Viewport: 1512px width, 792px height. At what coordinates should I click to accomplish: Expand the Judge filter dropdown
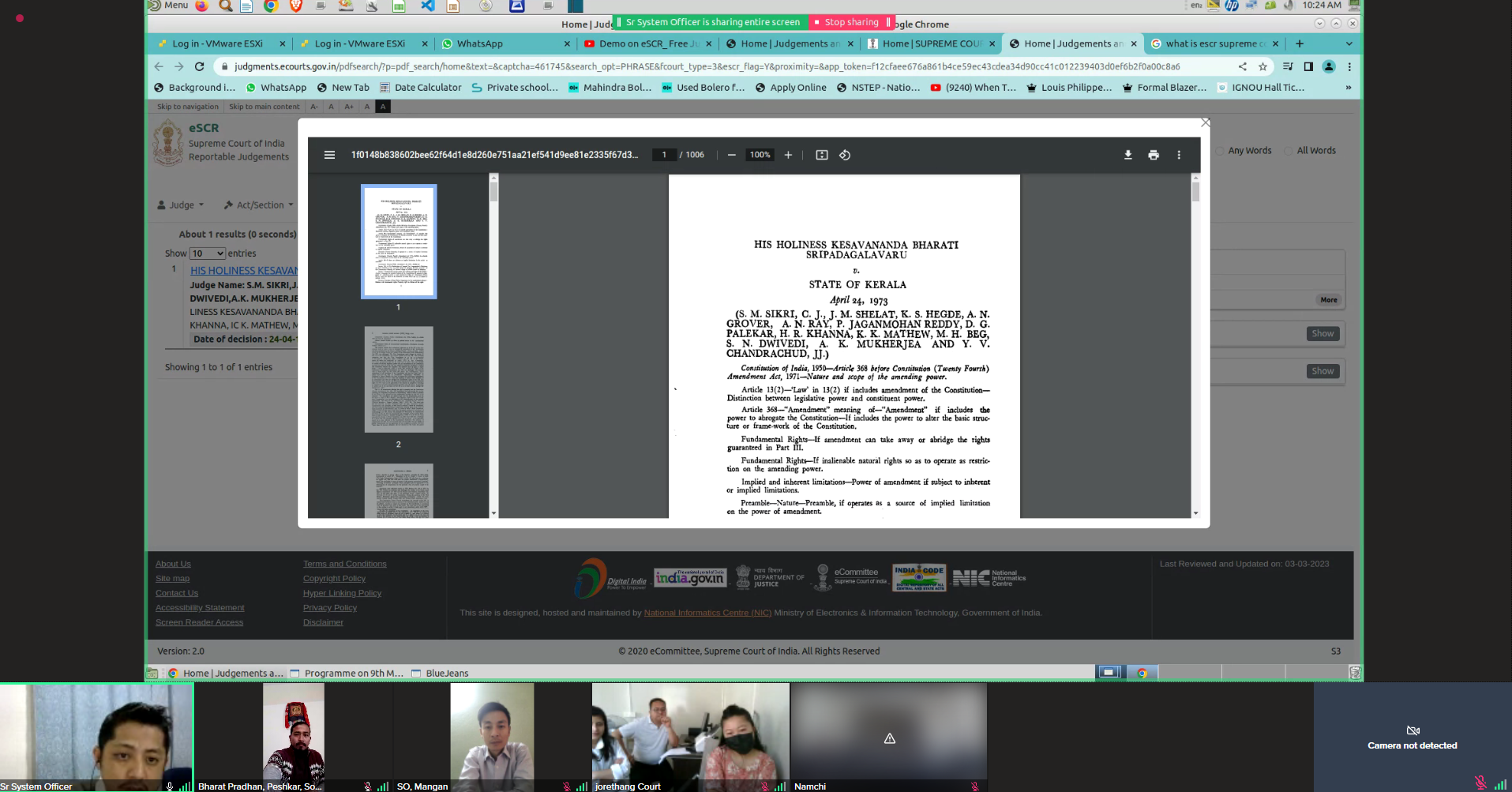point(181,205)
